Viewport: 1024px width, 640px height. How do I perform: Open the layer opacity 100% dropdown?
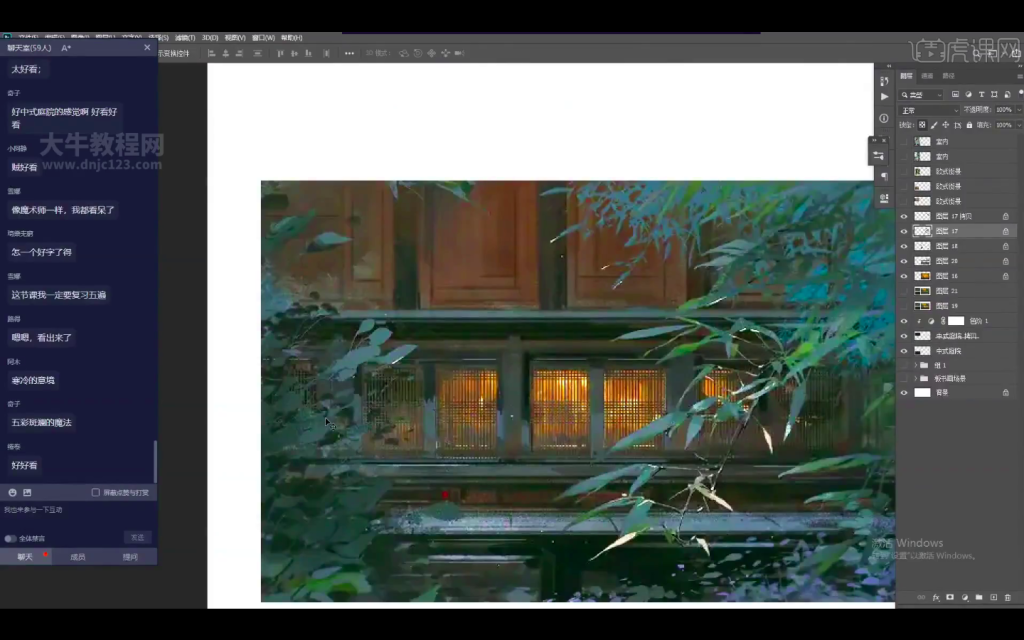click(1017, 110)
